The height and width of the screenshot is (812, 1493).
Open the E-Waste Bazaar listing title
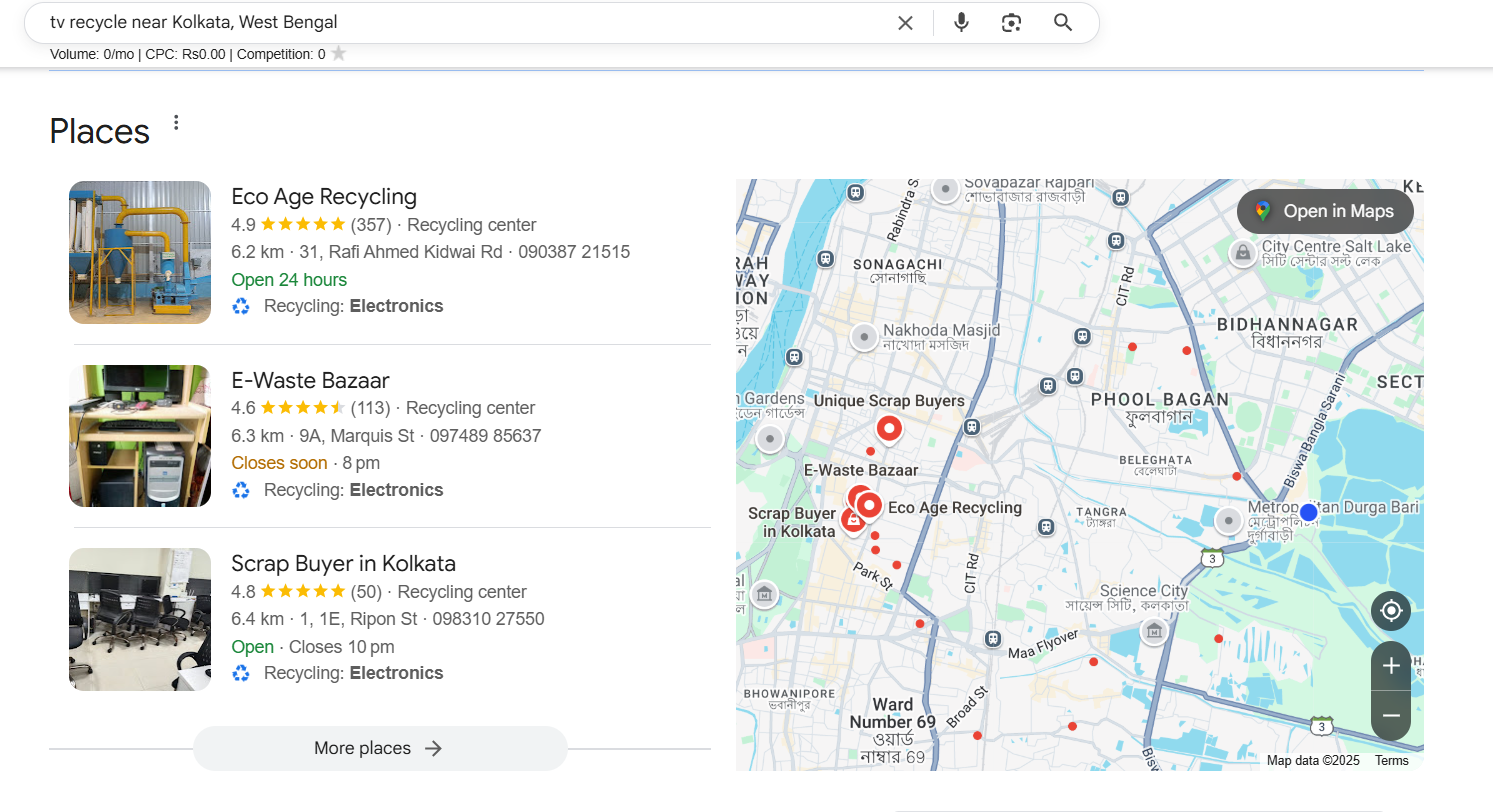pos(310,380)
